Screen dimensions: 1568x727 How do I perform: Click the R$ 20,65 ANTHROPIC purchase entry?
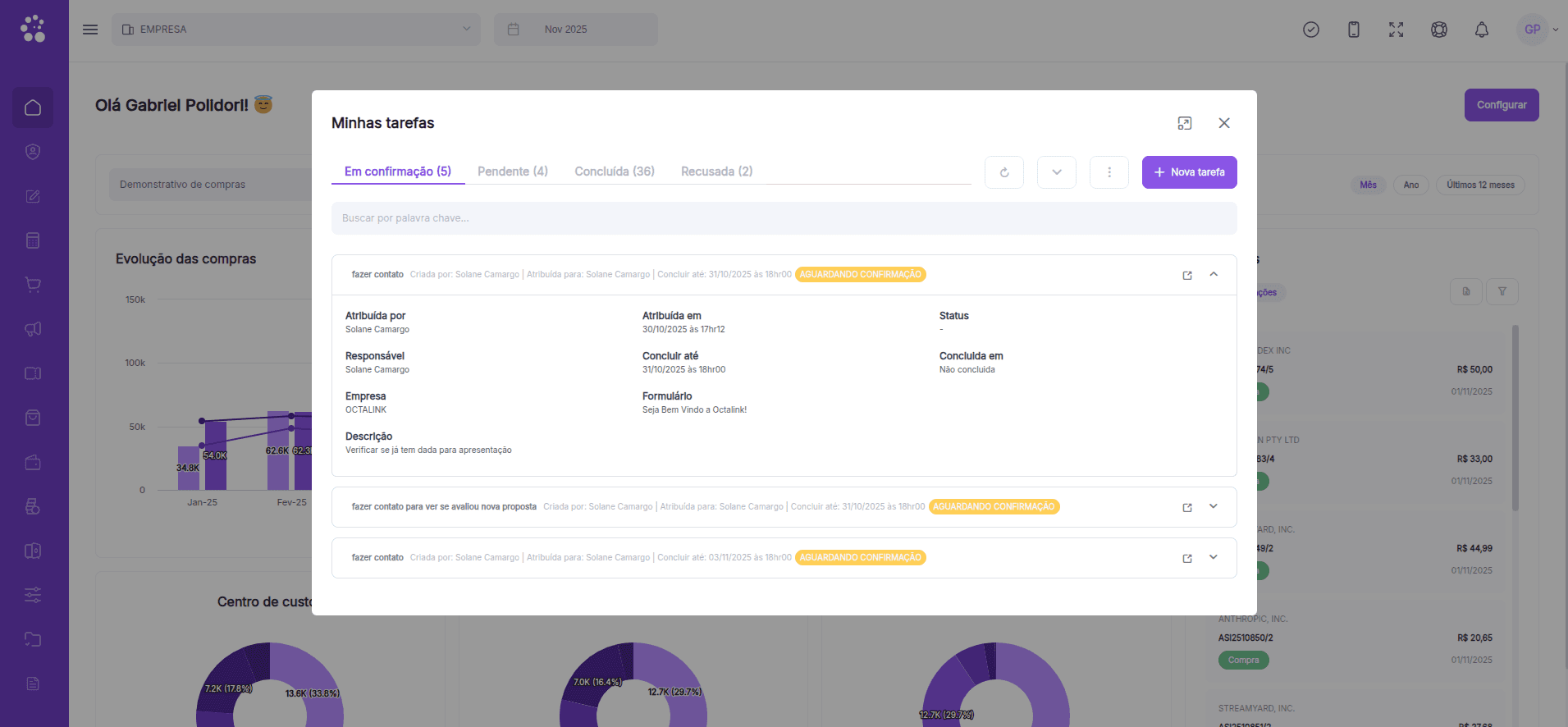(1356, 640)
